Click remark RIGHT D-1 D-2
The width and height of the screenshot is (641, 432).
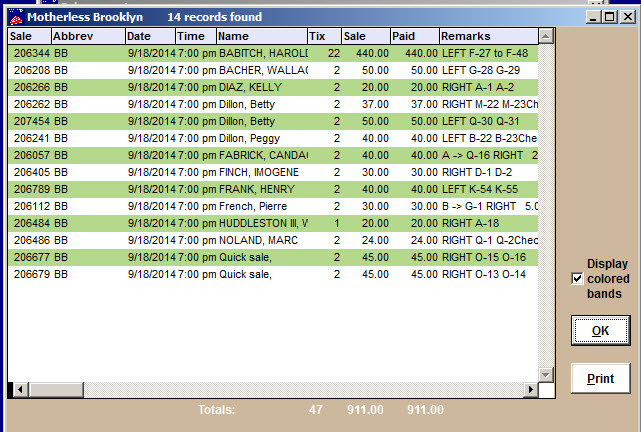point(477,172)
